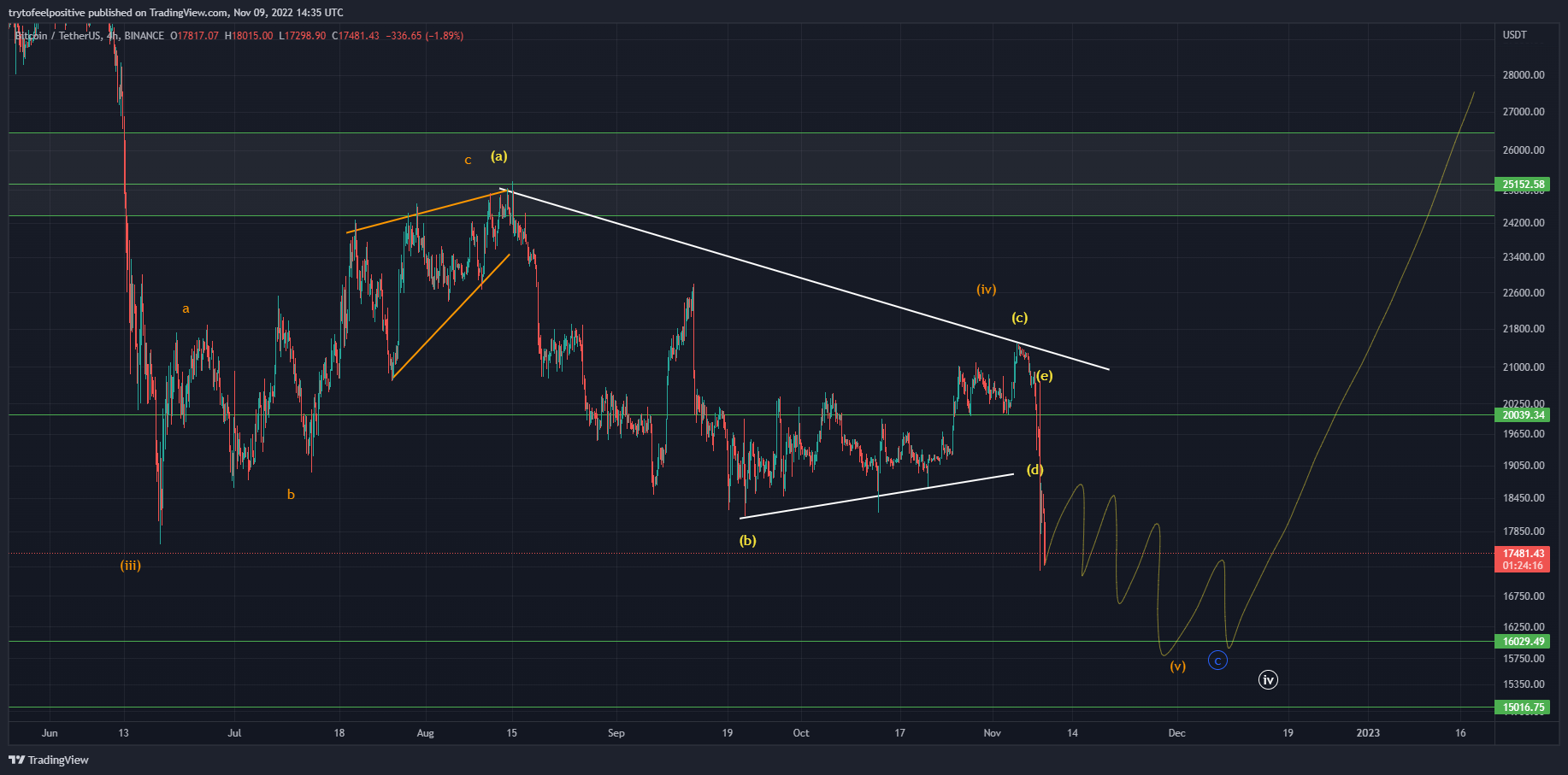Select the orange lowercase a wave label
The height and width of the screenshot is (775, 1568).
(x=186, y=309)
